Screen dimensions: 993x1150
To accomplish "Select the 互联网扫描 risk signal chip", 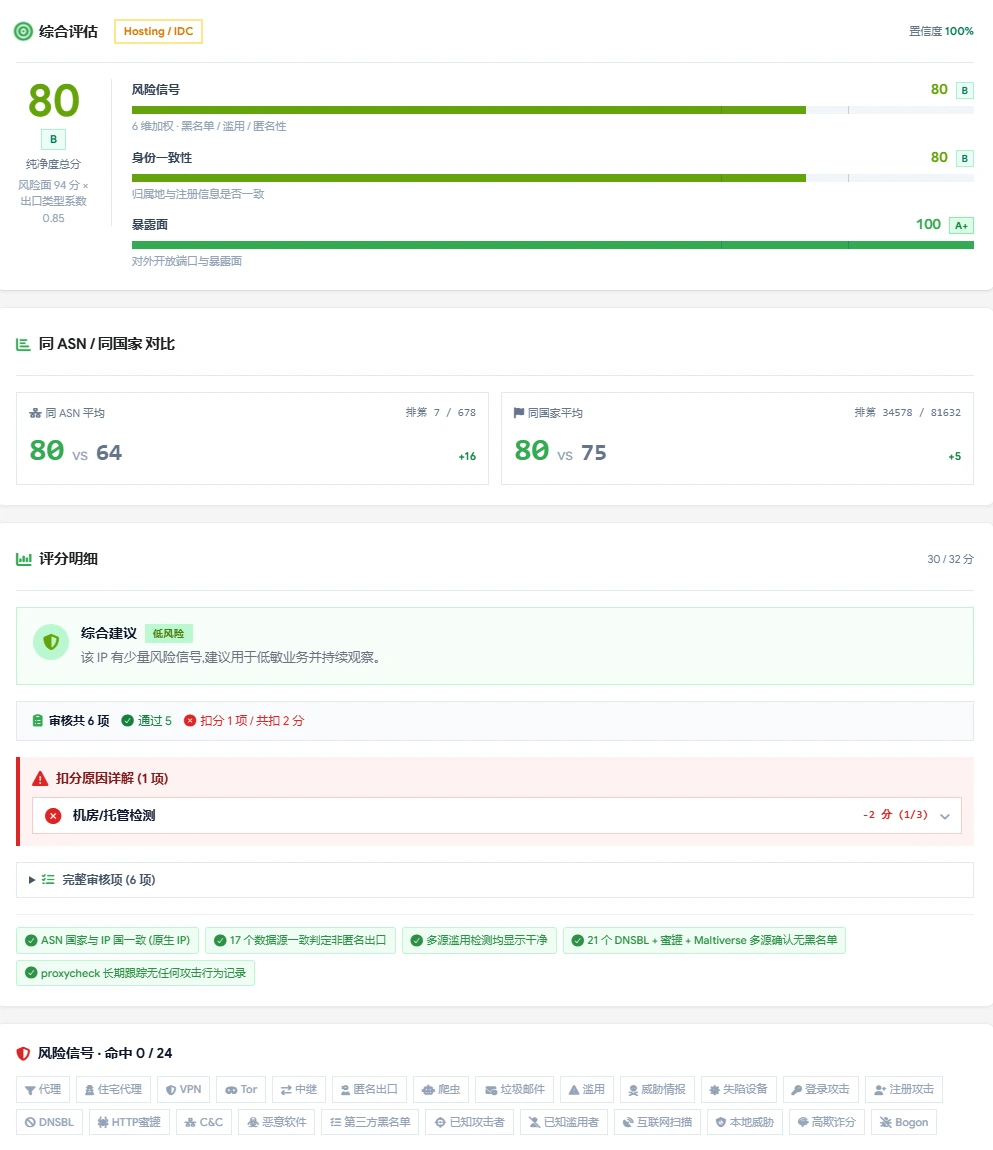I will 657,1122.
